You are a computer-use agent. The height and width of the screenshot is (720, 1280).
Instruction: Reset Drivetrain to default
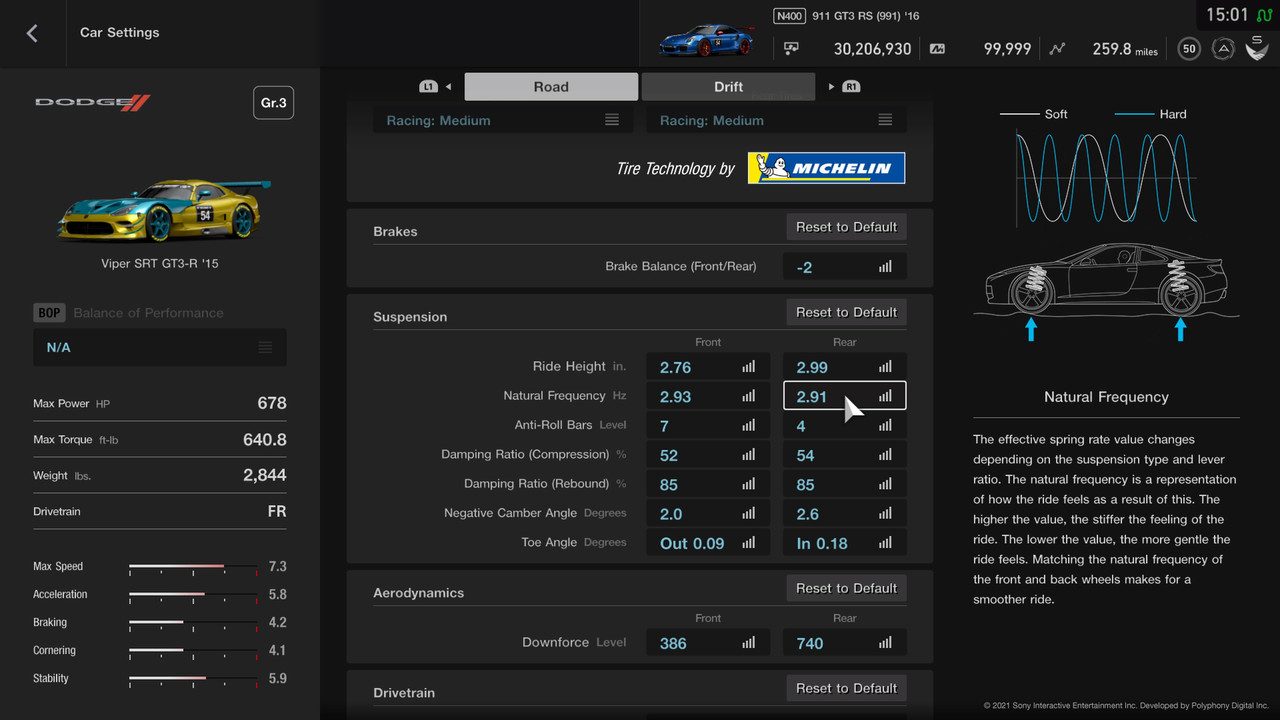pos(846,688)
